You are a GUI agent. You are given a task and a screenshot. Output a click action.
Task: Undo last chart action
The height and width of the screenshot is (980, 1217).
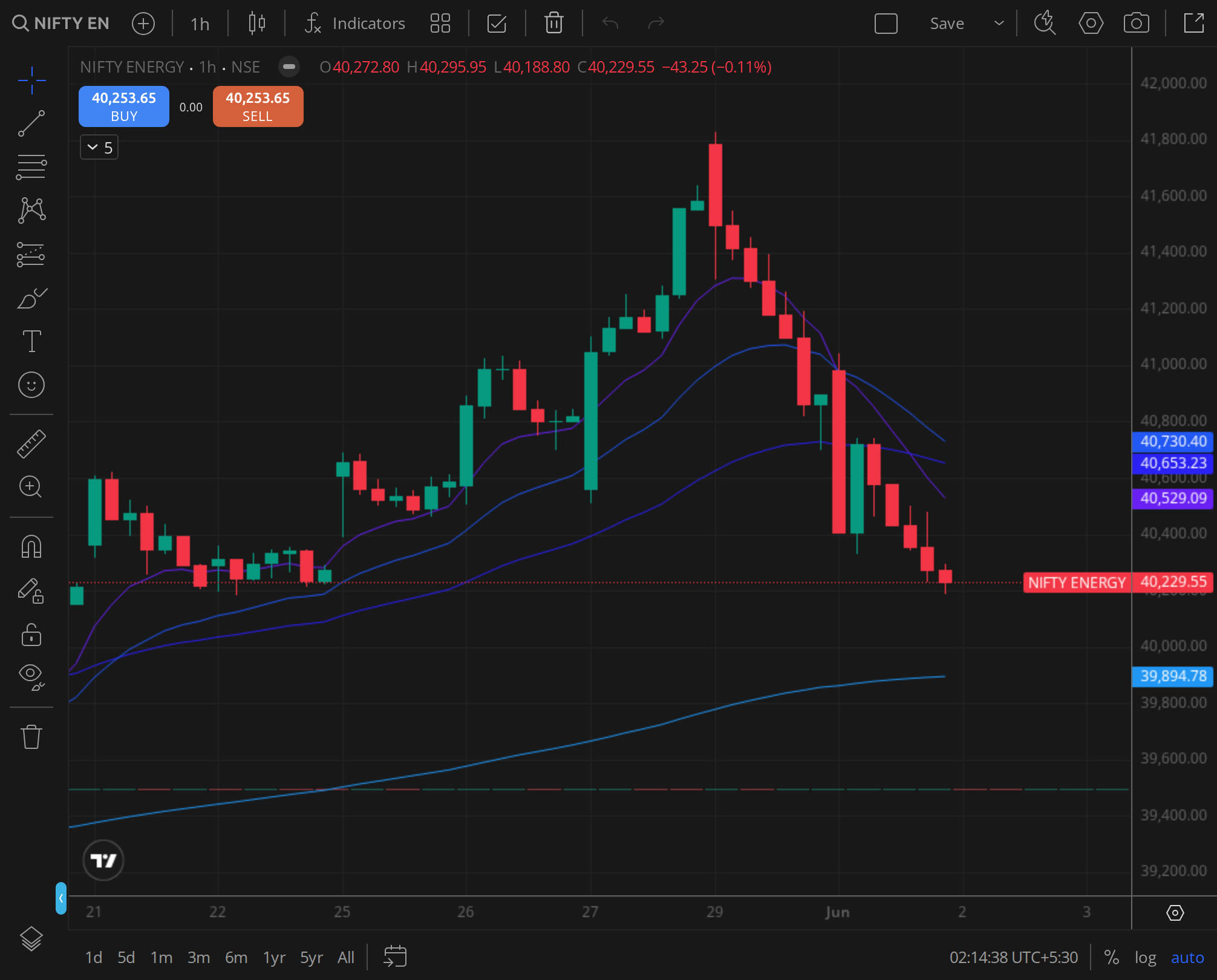610,24
